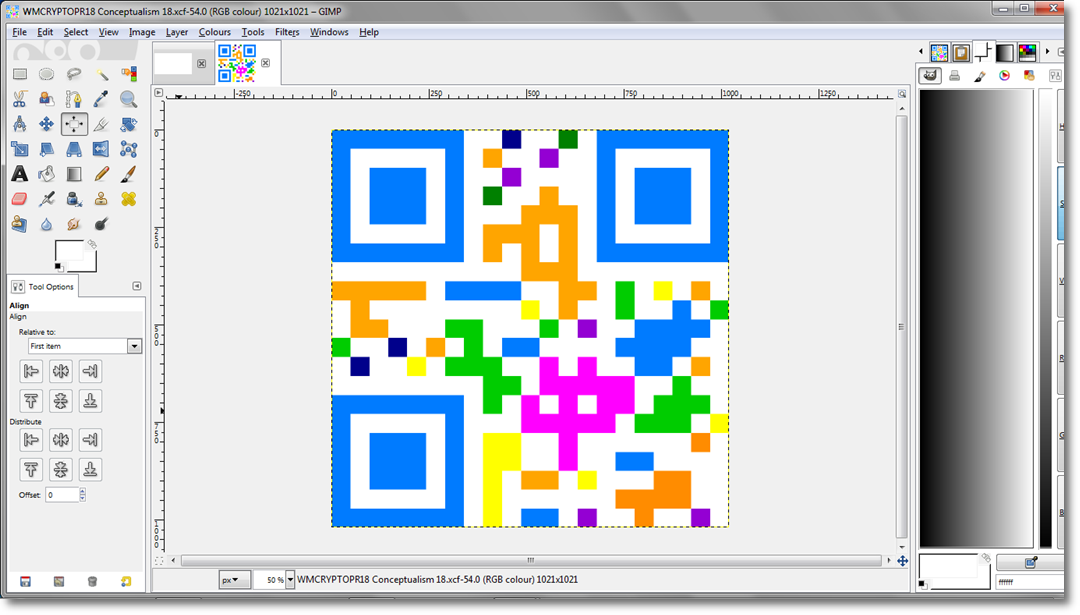1080x615 pixels.
Task: Delete tool options preset trash icon
Action: [92, 581]
